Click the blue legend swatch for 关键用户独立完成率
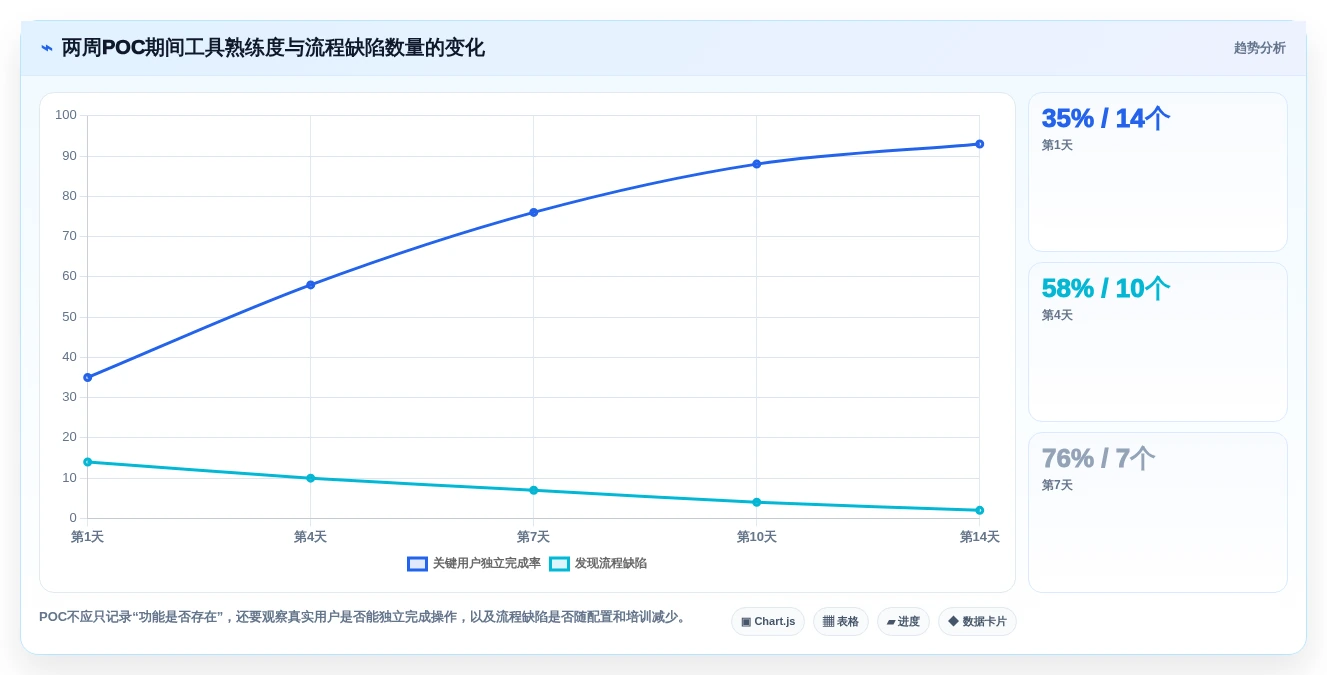Viewport: 1327px width, 675px height. pos(417,564)
